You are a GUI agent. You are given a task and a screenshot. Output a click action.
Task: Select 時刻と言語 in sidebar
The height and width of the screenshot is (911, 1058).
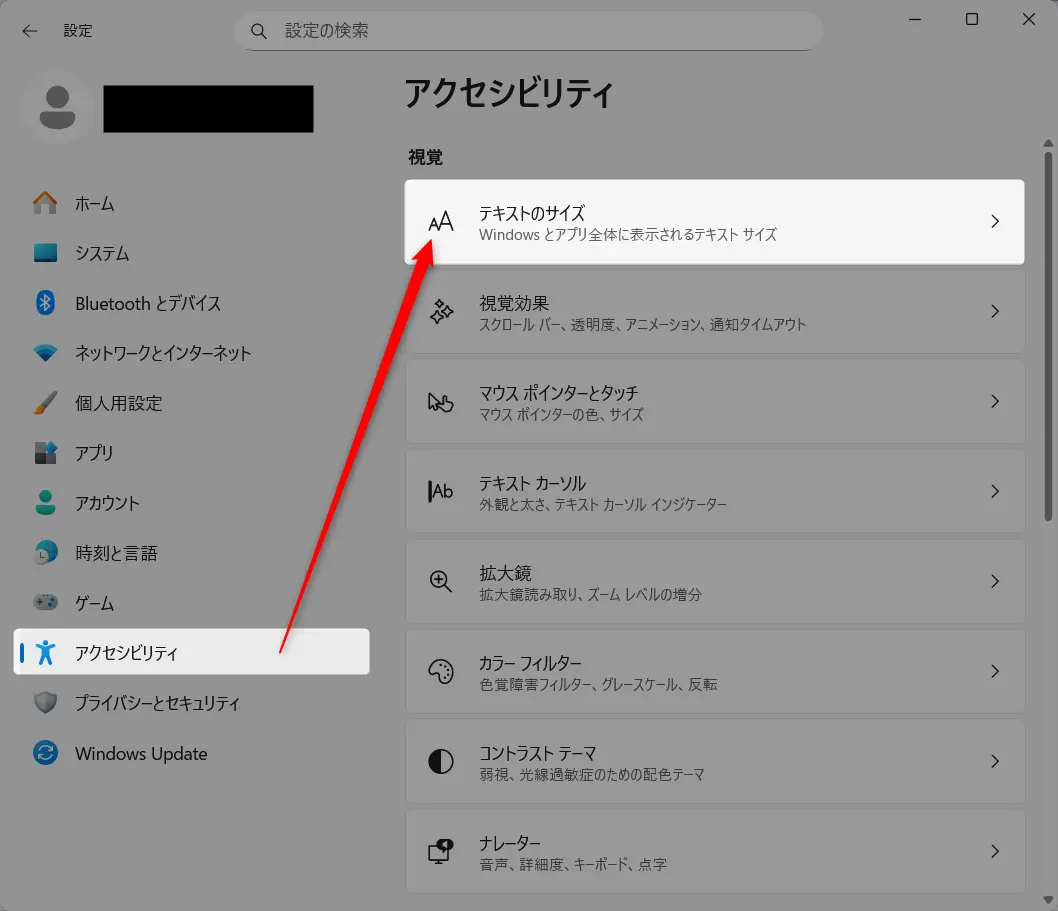tap(191, 553)
